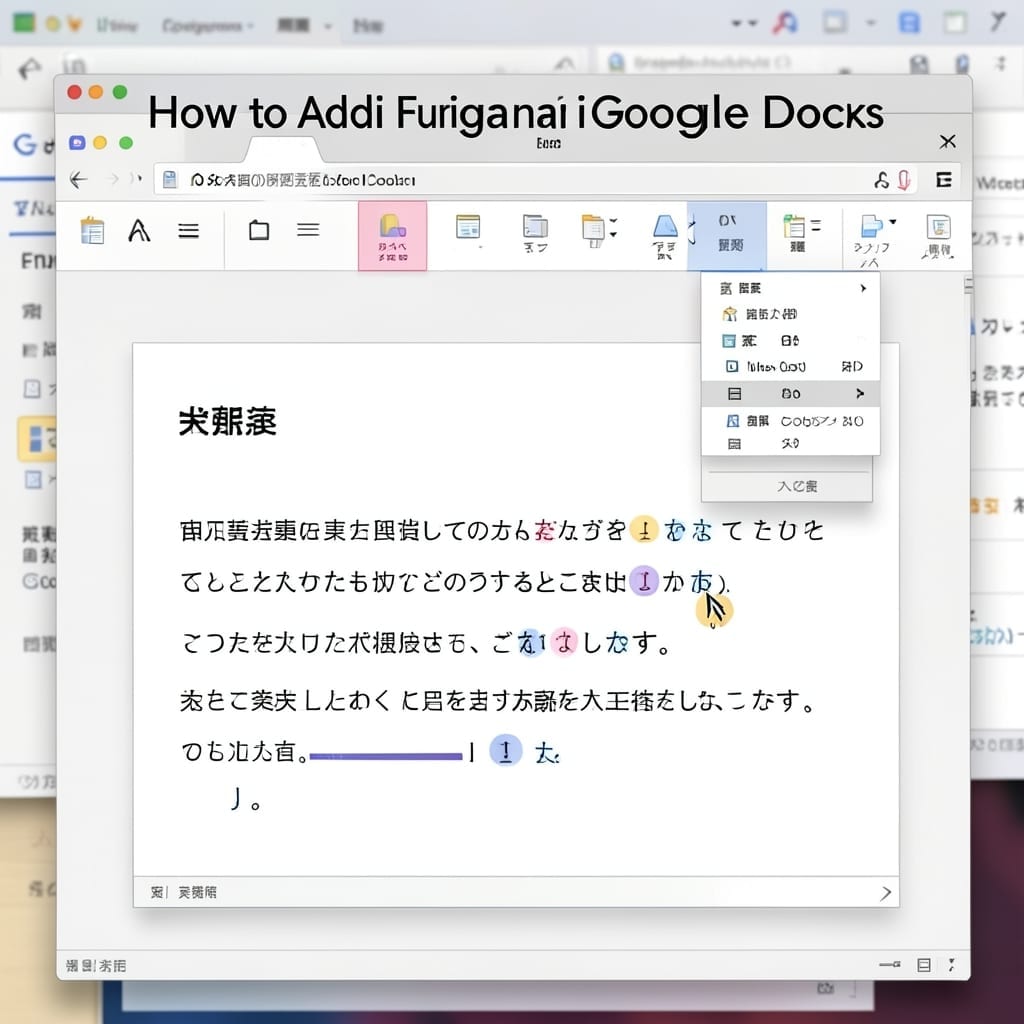Click the blue save icon in background top bar
The image size is (1024, 1024).
(909, 23)
